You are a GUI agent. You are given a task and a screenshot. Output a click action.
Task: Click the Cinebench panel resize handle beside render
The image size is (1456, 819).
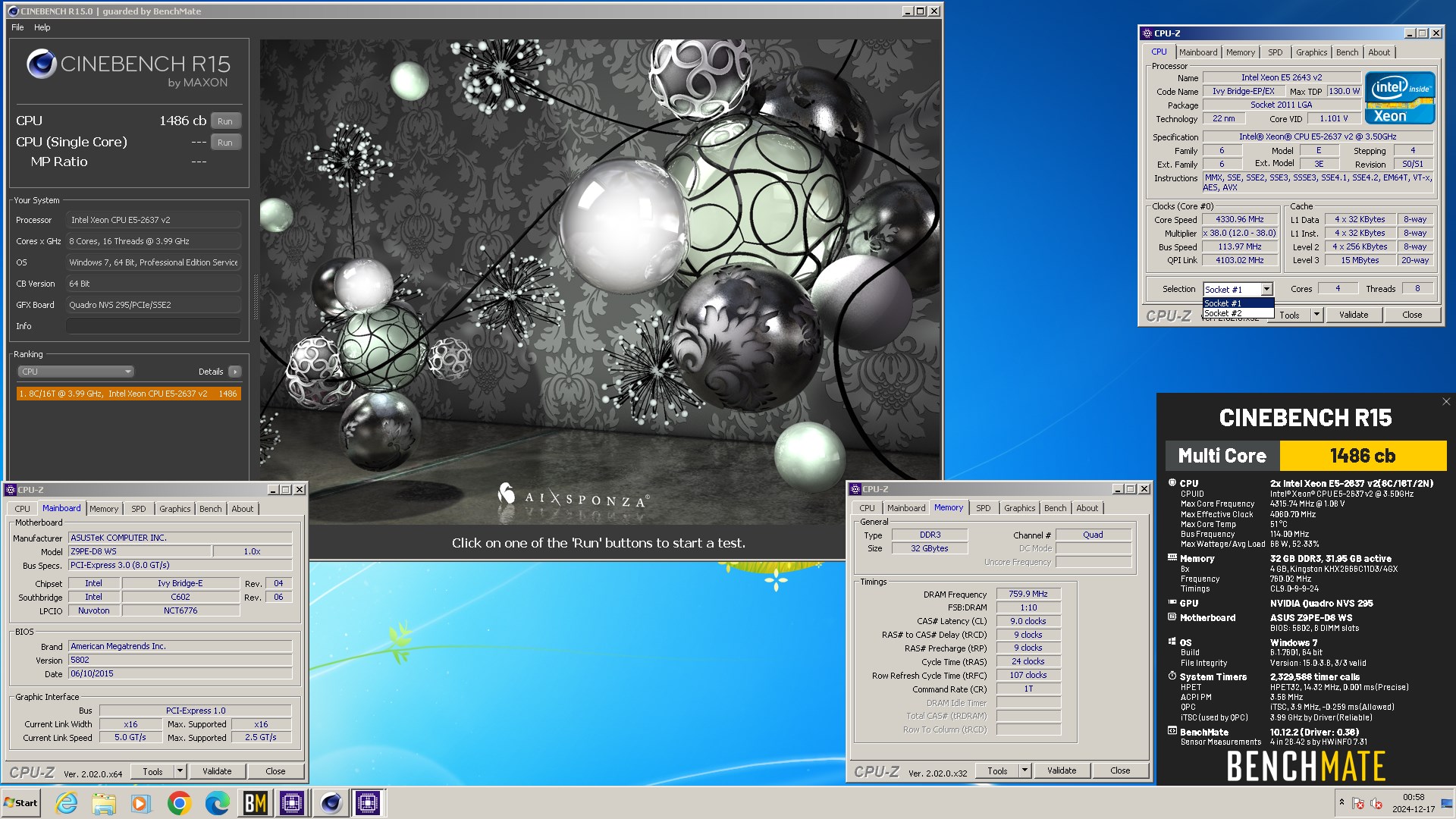[256, 296]
